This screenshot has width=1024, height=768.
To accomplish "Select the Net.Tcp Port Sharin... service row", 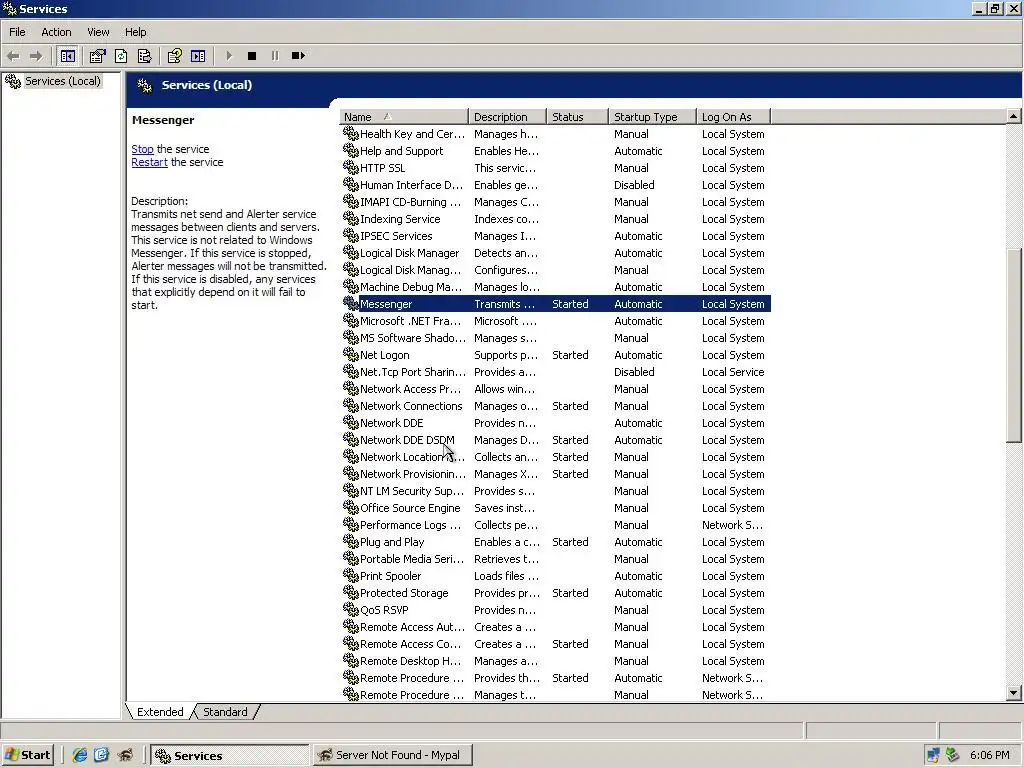I will 555,372.
